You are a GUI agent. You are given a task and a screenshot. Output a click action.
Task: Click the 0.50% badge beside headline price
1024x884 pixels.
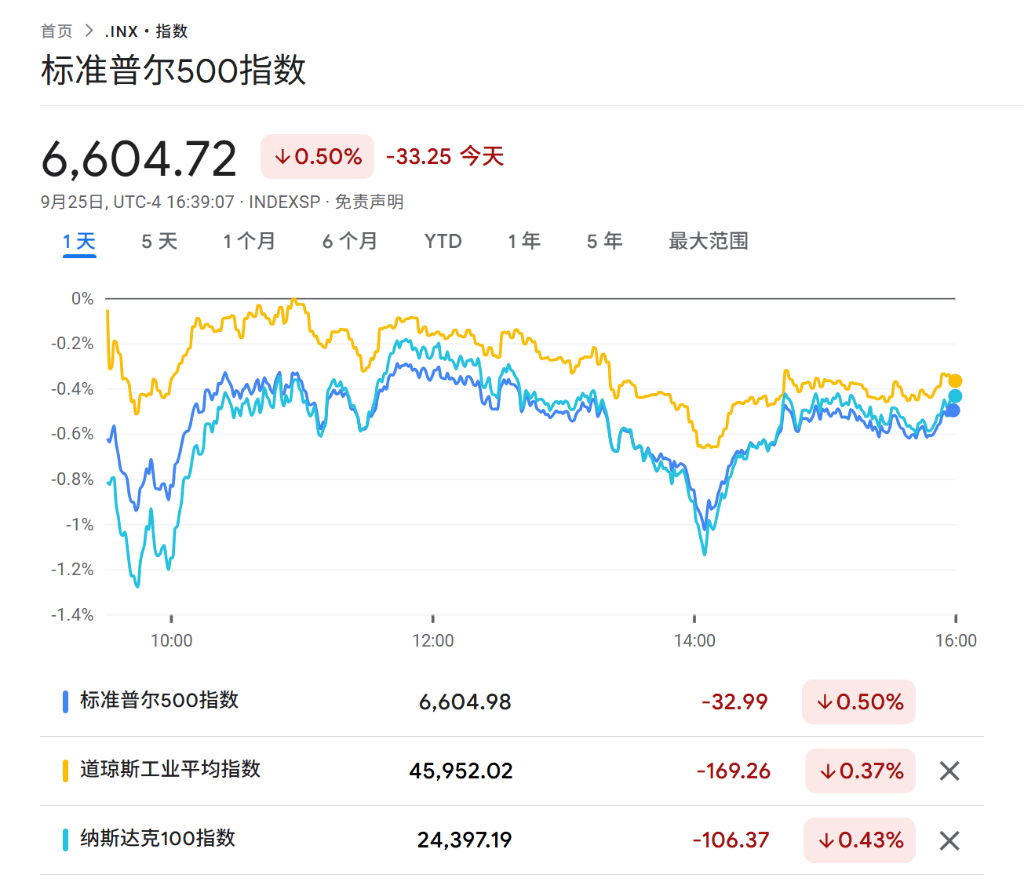pyautogui.click(x=317, y=157)
